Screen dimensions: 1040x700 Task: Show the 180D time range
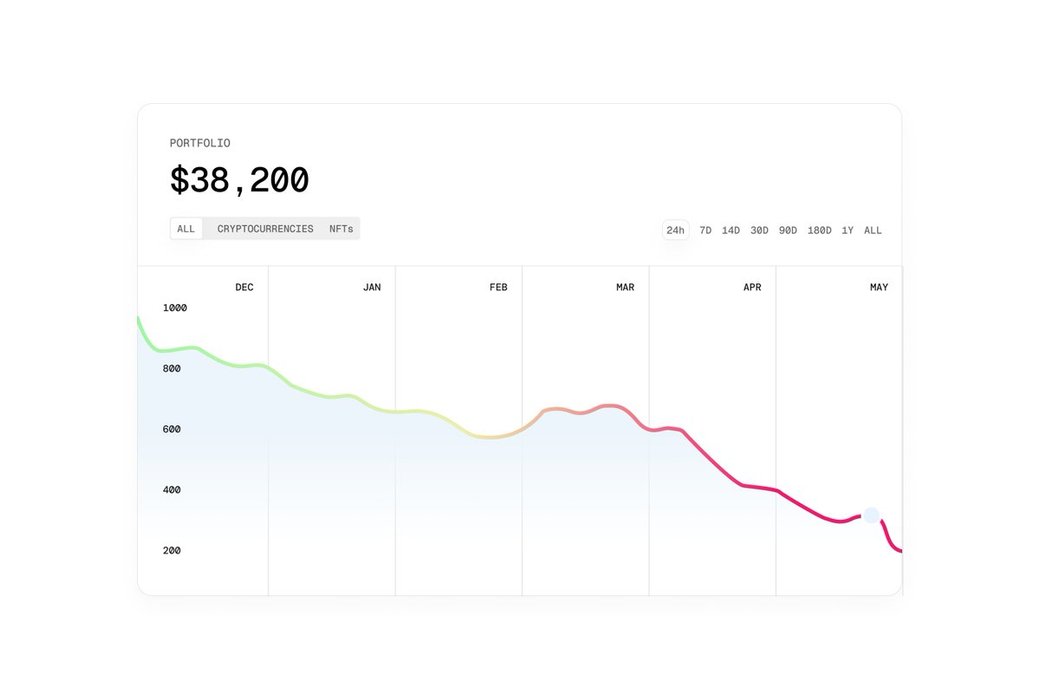pyautogui.click(x=819, y=231)
